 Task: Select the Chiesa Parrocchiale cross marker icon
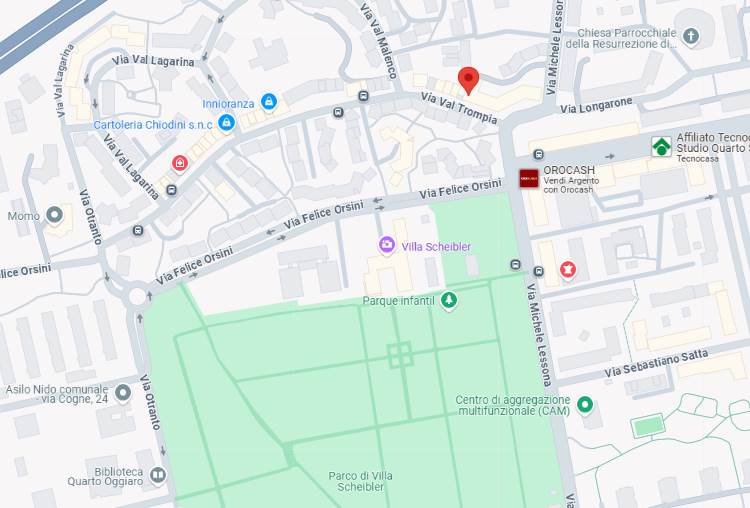pos(691,36)
